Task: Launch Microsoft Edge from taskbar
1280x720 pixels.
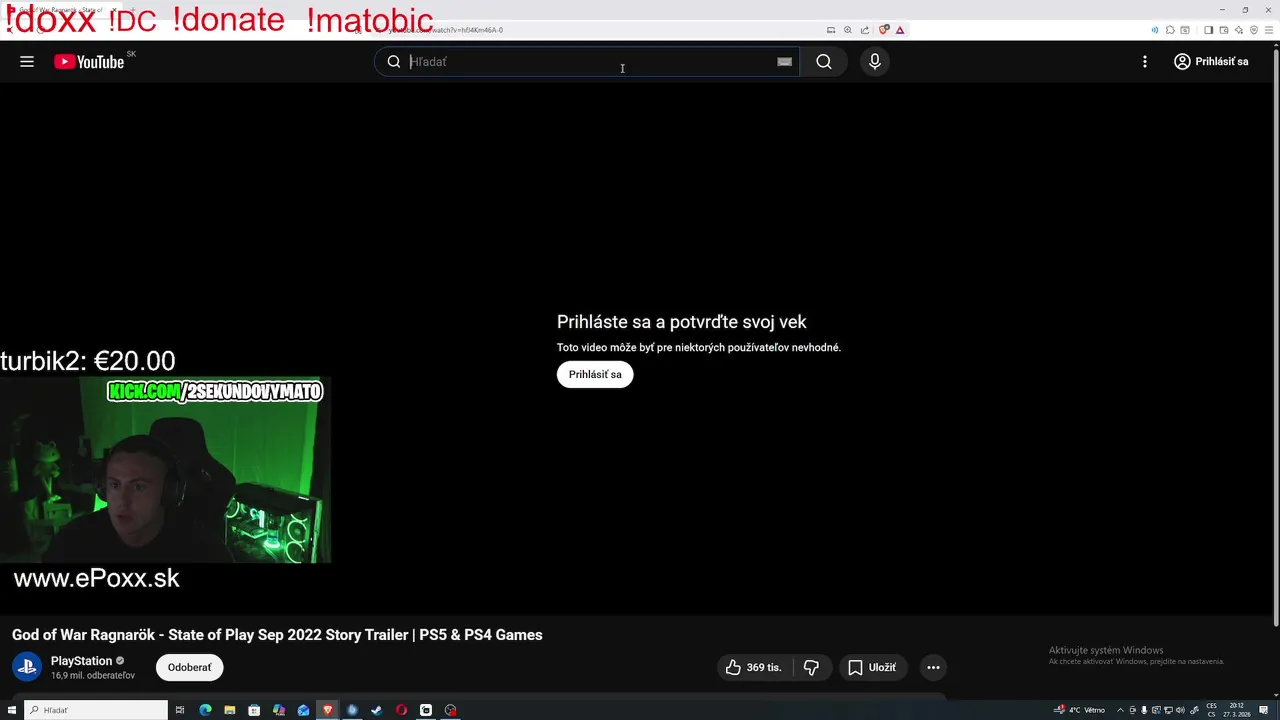Action: (205, 710)
